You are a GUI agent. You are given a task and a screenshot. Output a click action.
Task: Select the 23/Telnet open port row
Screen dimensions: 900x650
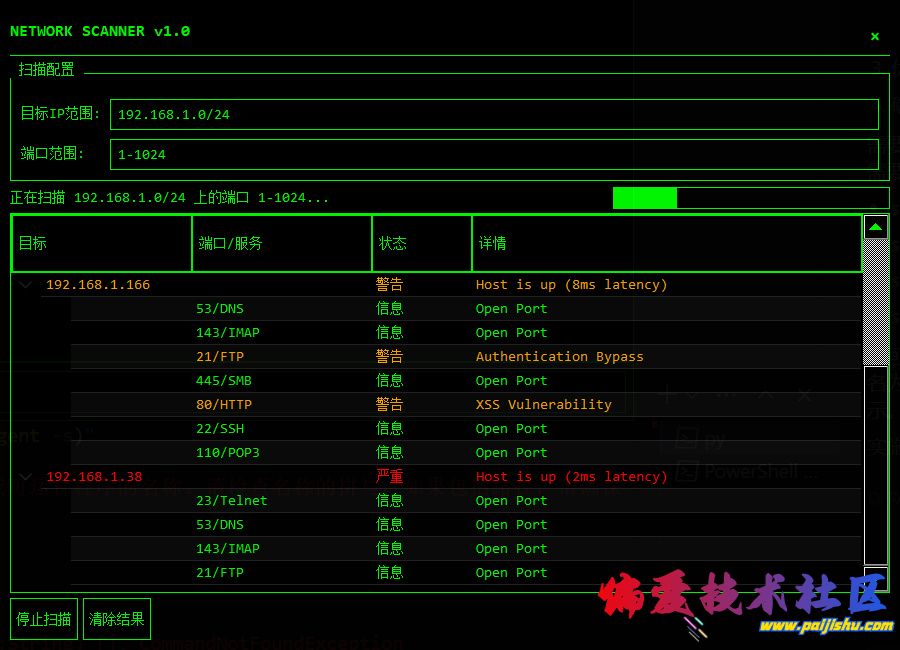[466, 501]
